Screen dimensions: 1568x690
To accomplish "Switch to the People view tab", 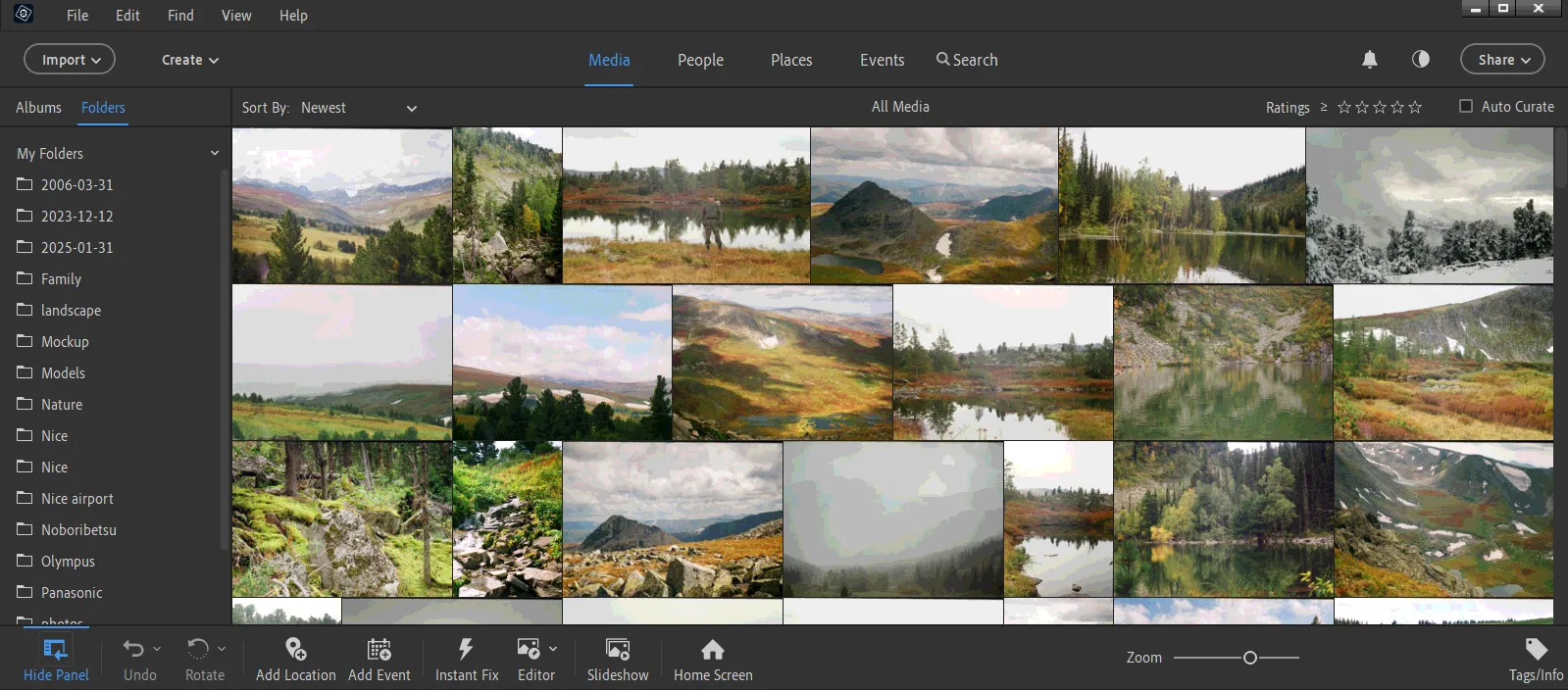I will click(700, 60).
